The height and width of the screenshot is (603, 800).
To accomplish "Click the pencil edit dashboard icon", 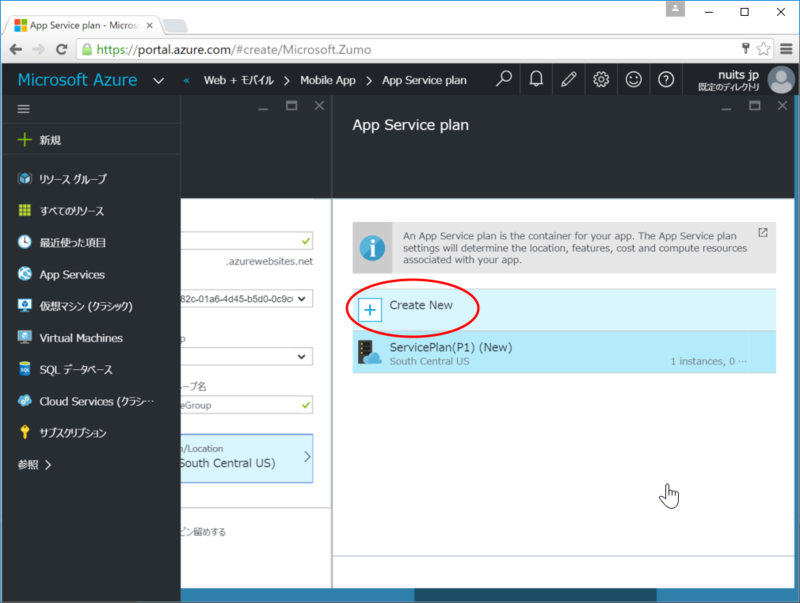I will pyautogui.click(x=568, y=80).
